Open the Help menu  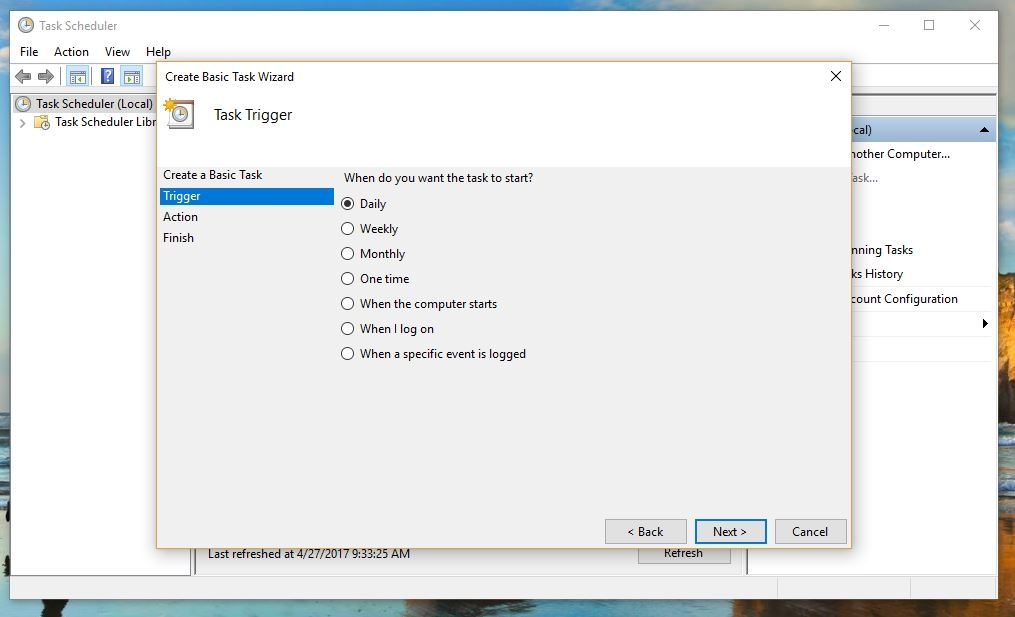coord(158,52)
